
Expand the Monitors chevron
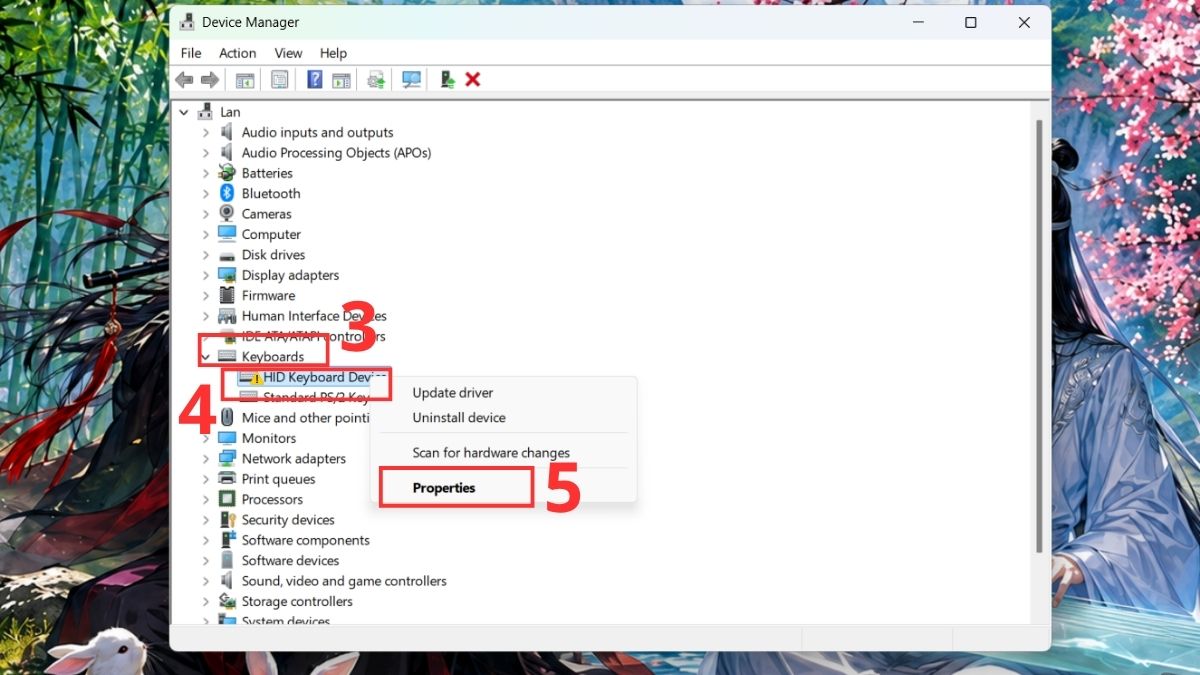(206, 438)
